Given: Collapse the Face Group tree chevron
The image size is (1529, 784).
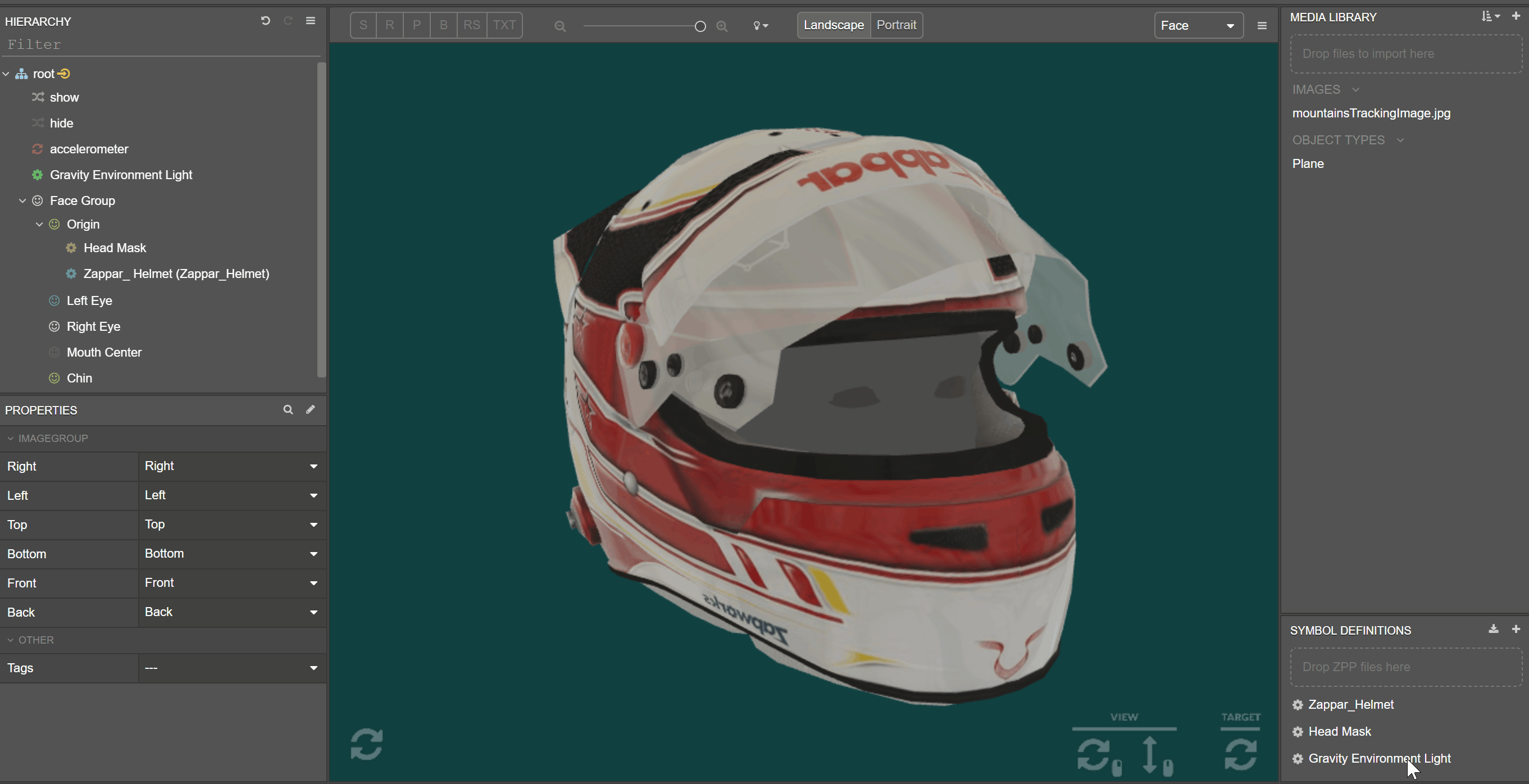Looking at the screenshot, I should point(22,200).
